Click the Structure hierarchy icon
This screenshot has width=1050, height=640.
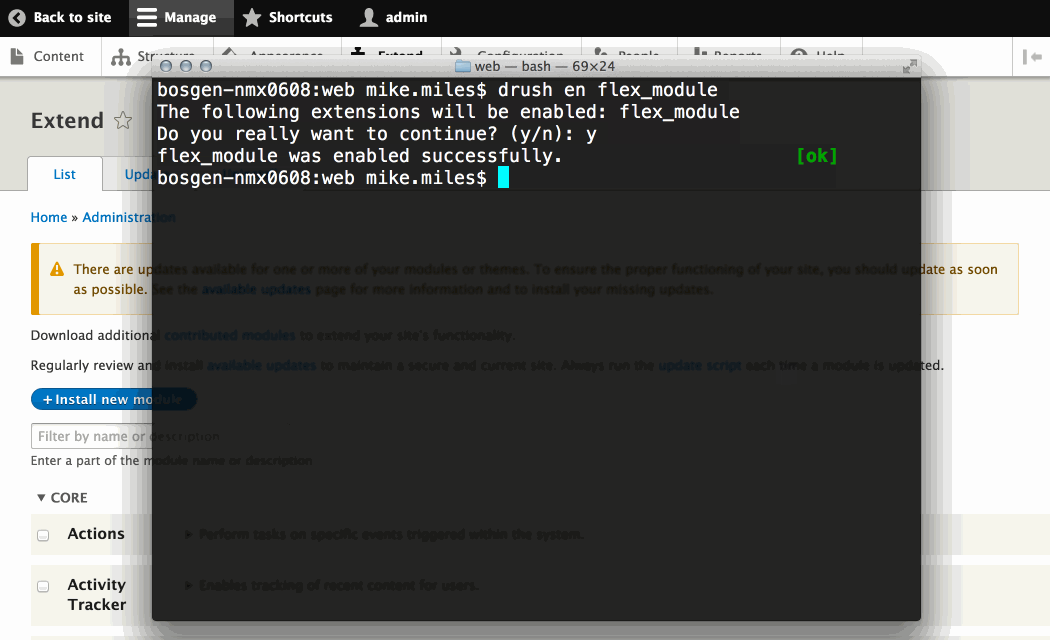(x=121, y=58)
